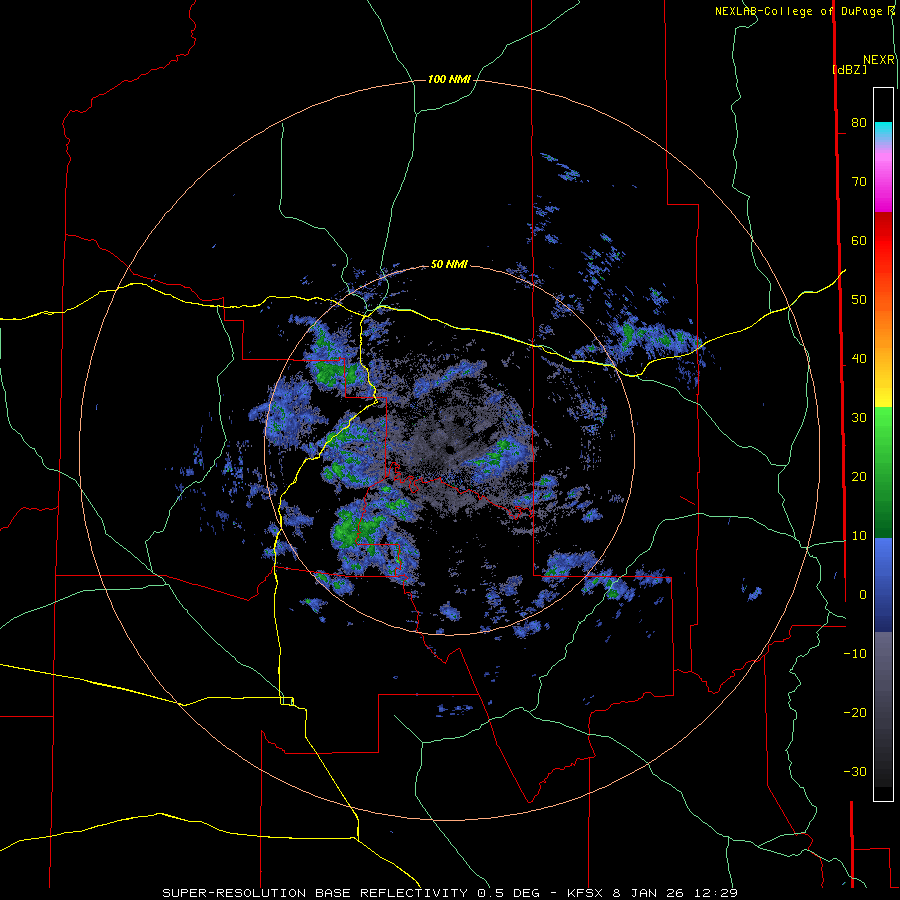Click the 50 NMI range ring label

point(449,264)
